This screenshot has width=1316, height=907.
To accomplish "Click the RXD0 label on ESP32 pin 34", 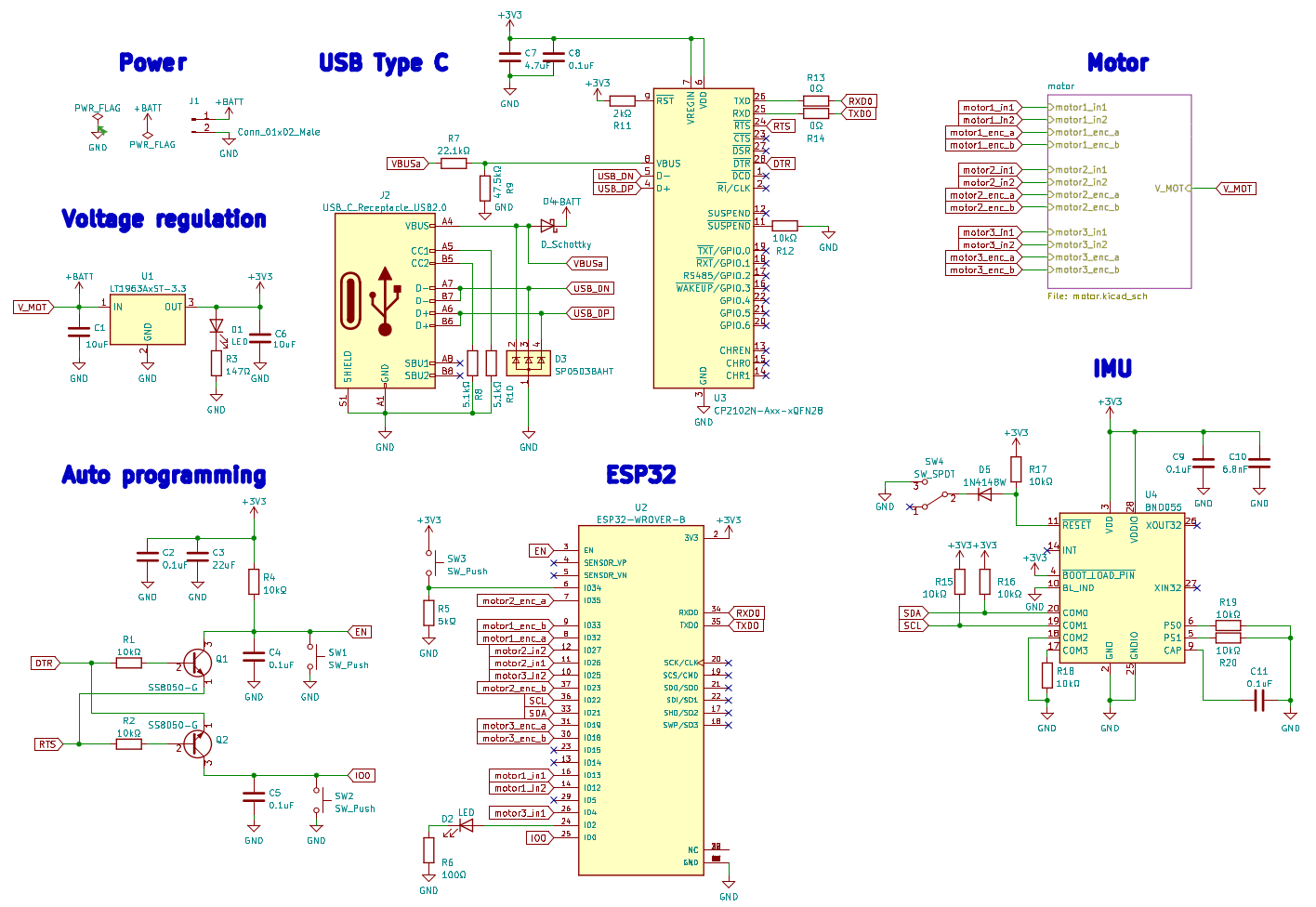I will click(x=747, y=613).
